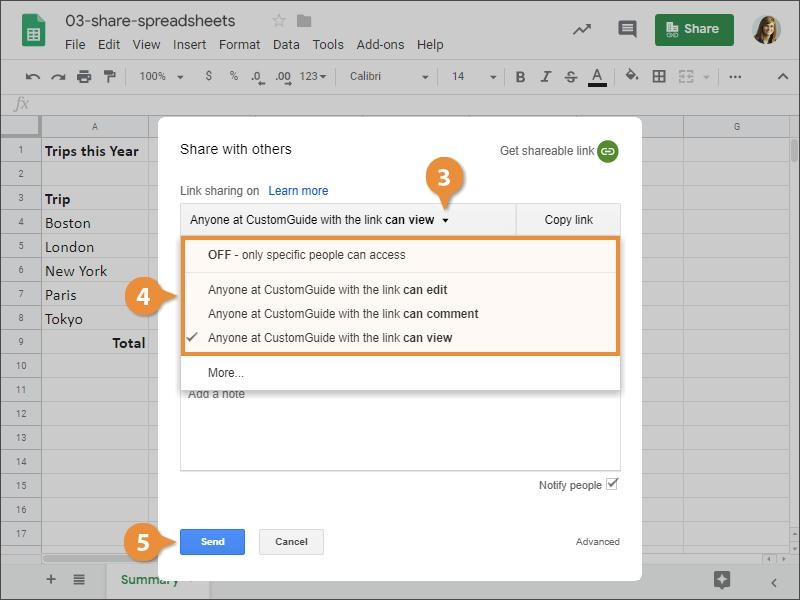The width and height of the screenshot is (800, 600).
Task: Open the borders tool
Action: pyautogui.click(x=659, y=77)
